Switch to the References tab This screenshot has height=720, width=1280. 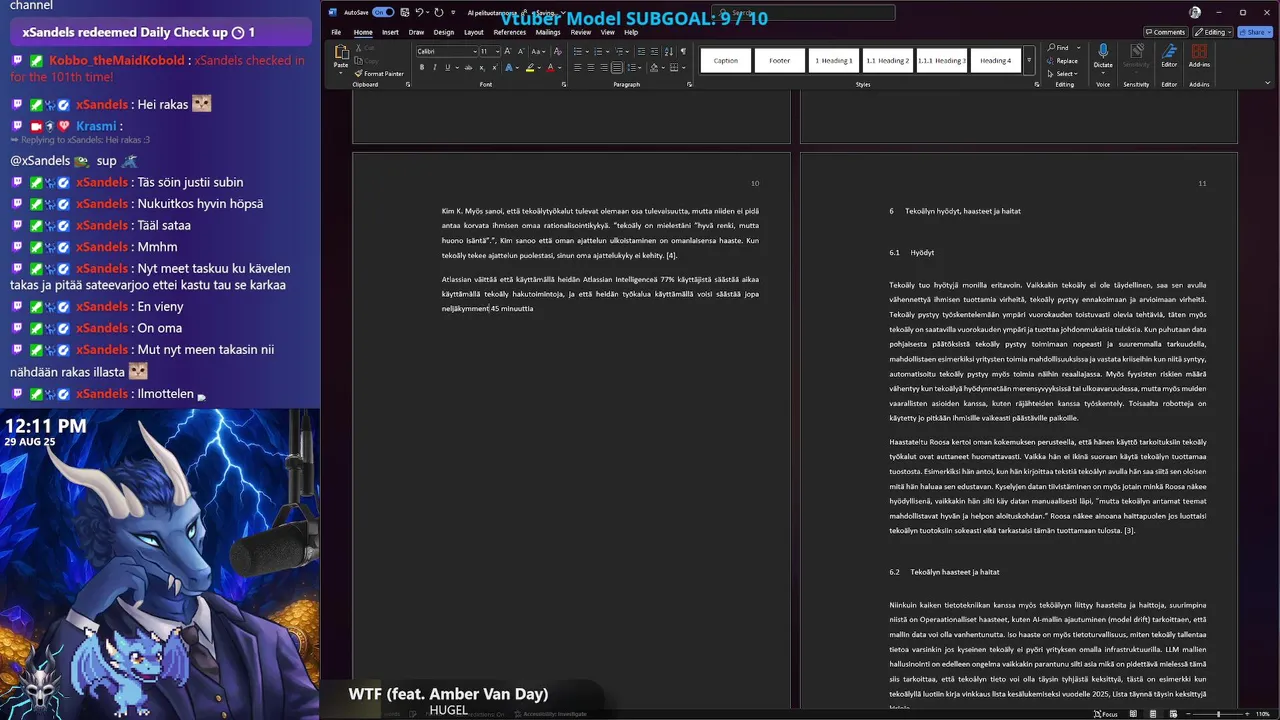[510, 32]
